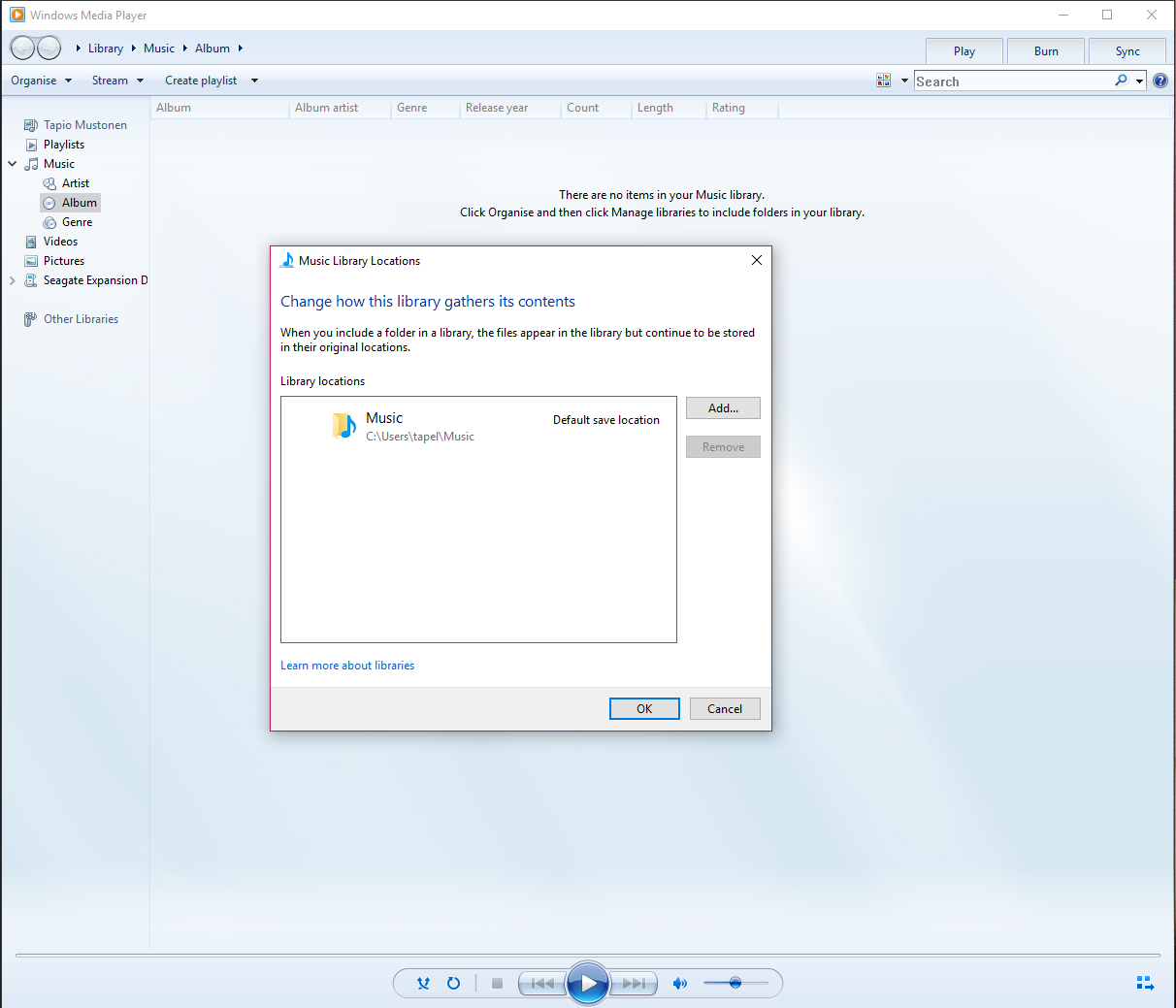Select Artist under Music
The width and height of the screenshot is (1176, 1008).
pyautogui.click(x=66, y=183)
